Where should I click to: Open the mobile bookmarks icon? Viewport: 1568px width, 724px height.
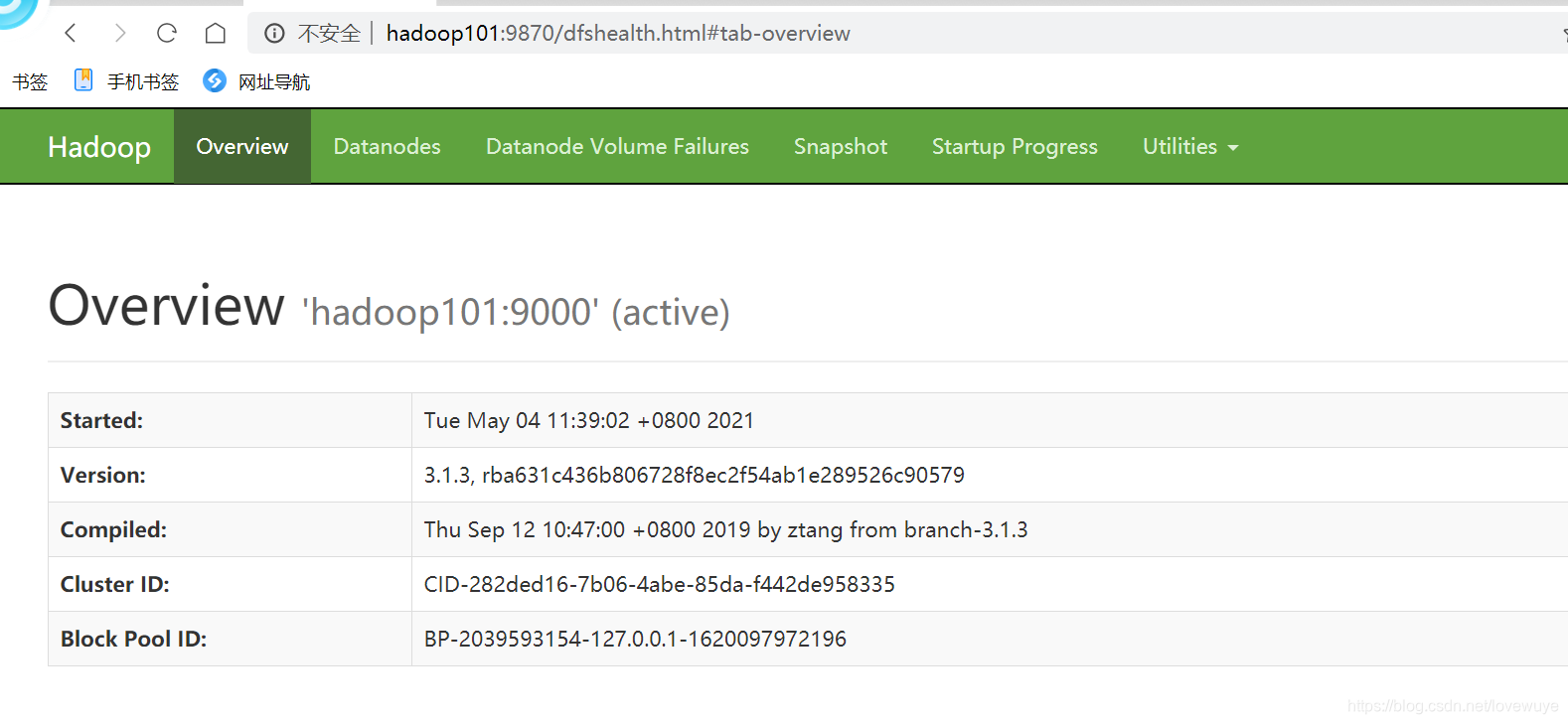pyautogui.click(x=83, y=80)
